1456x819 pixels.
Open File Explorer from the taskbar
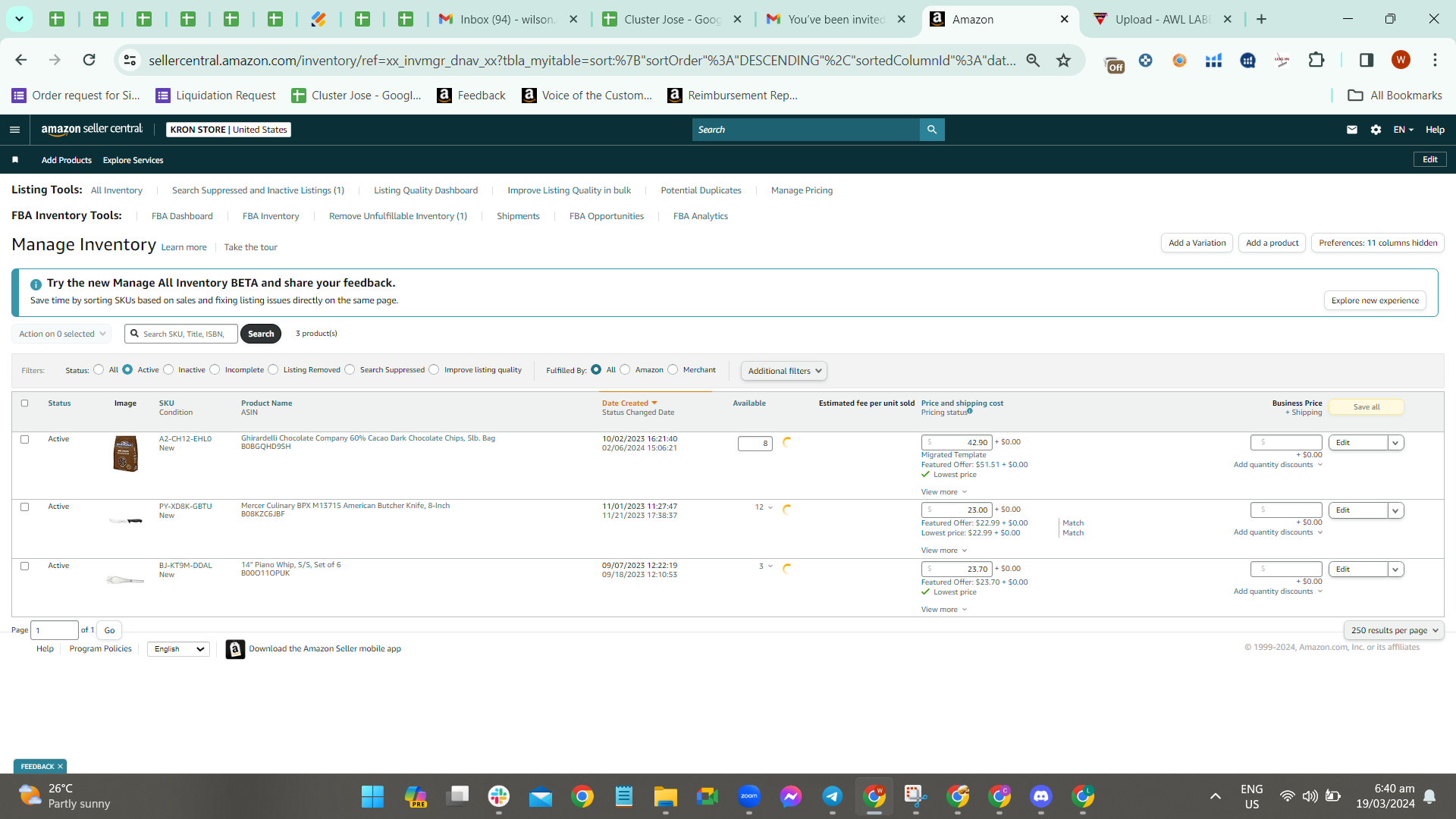tap(666, 796)
